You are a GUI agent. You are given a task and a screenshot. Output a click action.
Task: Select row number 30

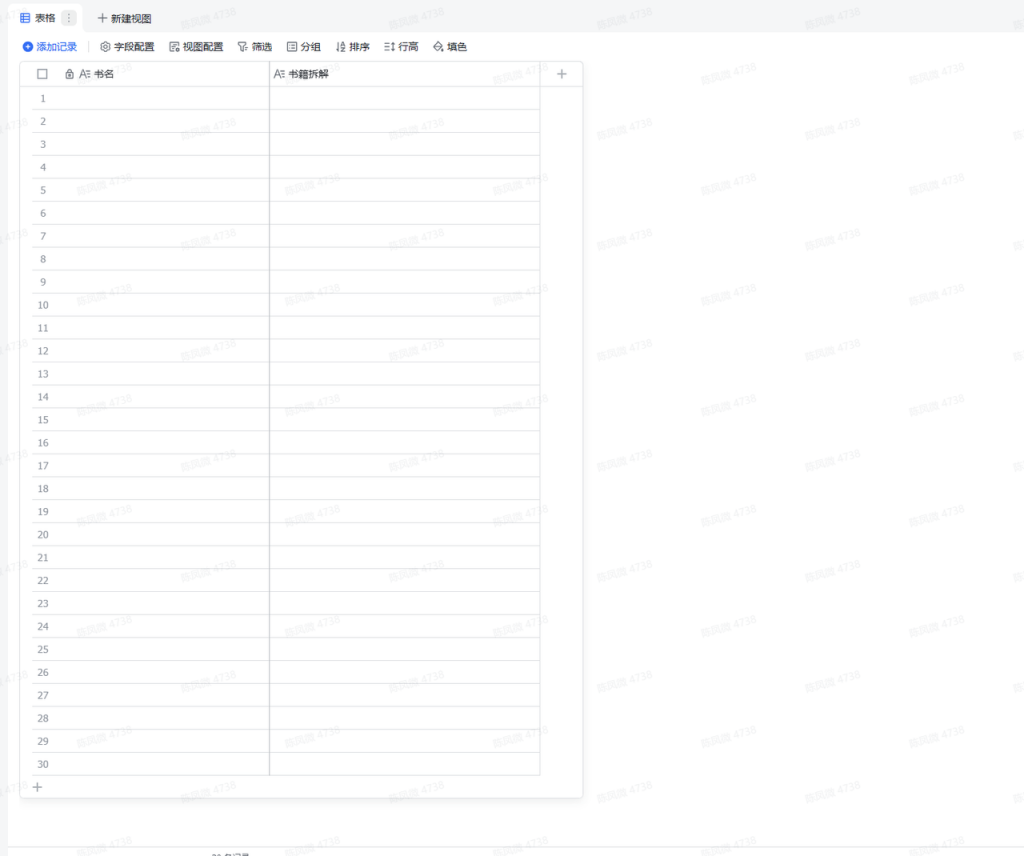pos(43,764)
